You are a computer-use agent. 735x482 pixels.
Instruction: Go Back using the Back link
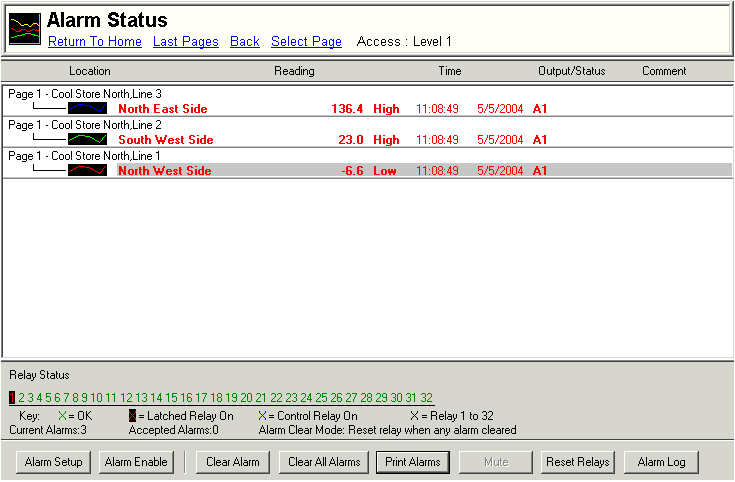(245, 41)
